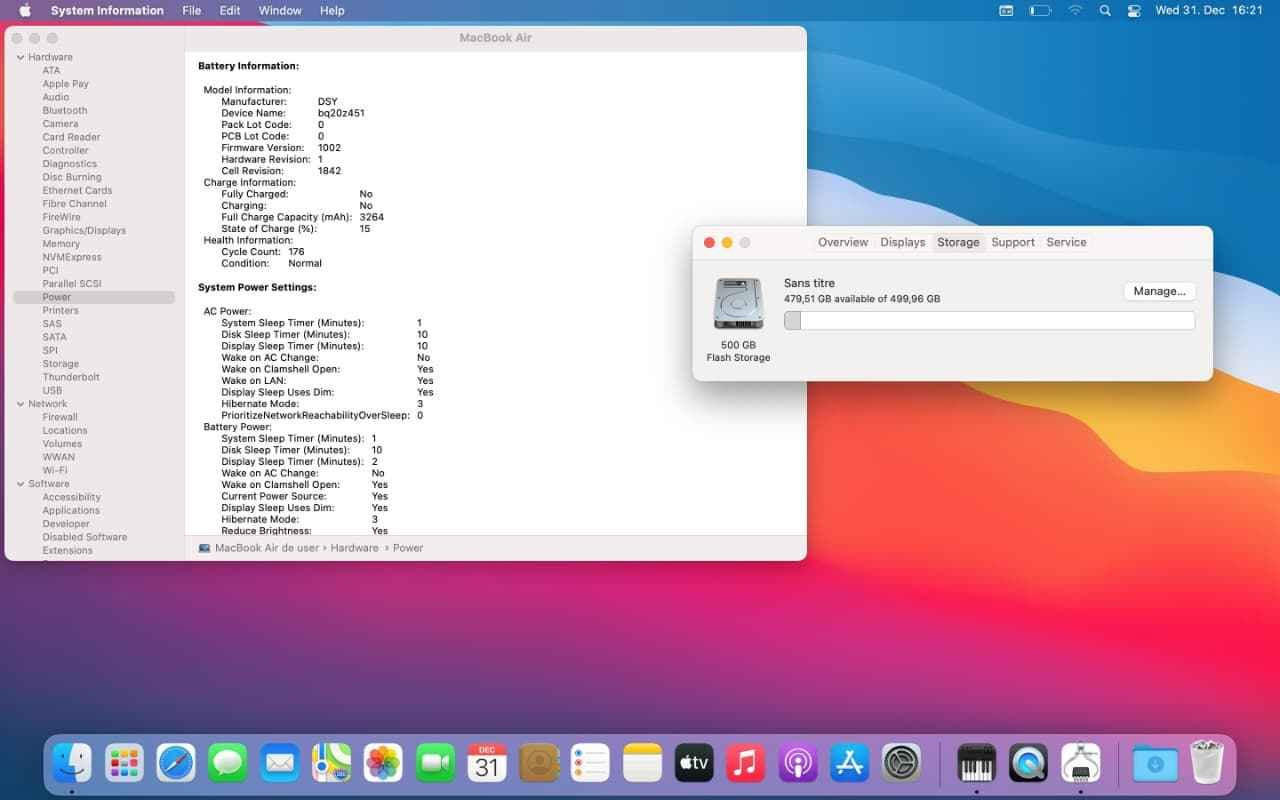Switch to the Displays tab
The width and height of the screenshot is (1280, 800).
[903, 242]
